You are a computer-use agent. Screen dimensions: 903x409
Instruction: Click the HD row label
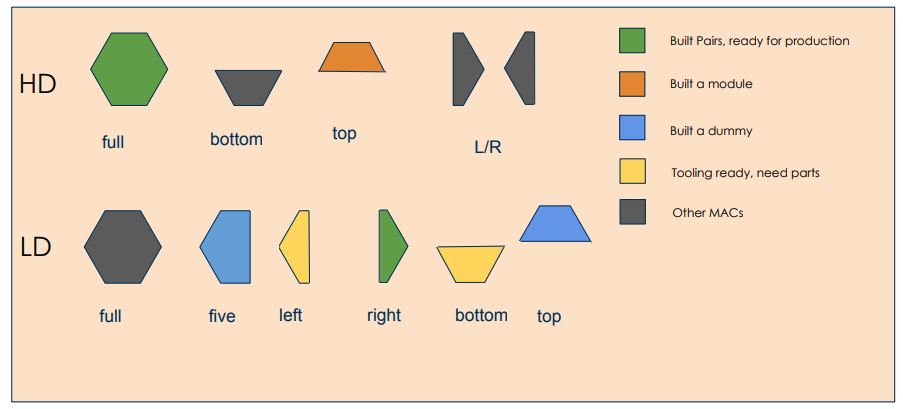(37, 85)
